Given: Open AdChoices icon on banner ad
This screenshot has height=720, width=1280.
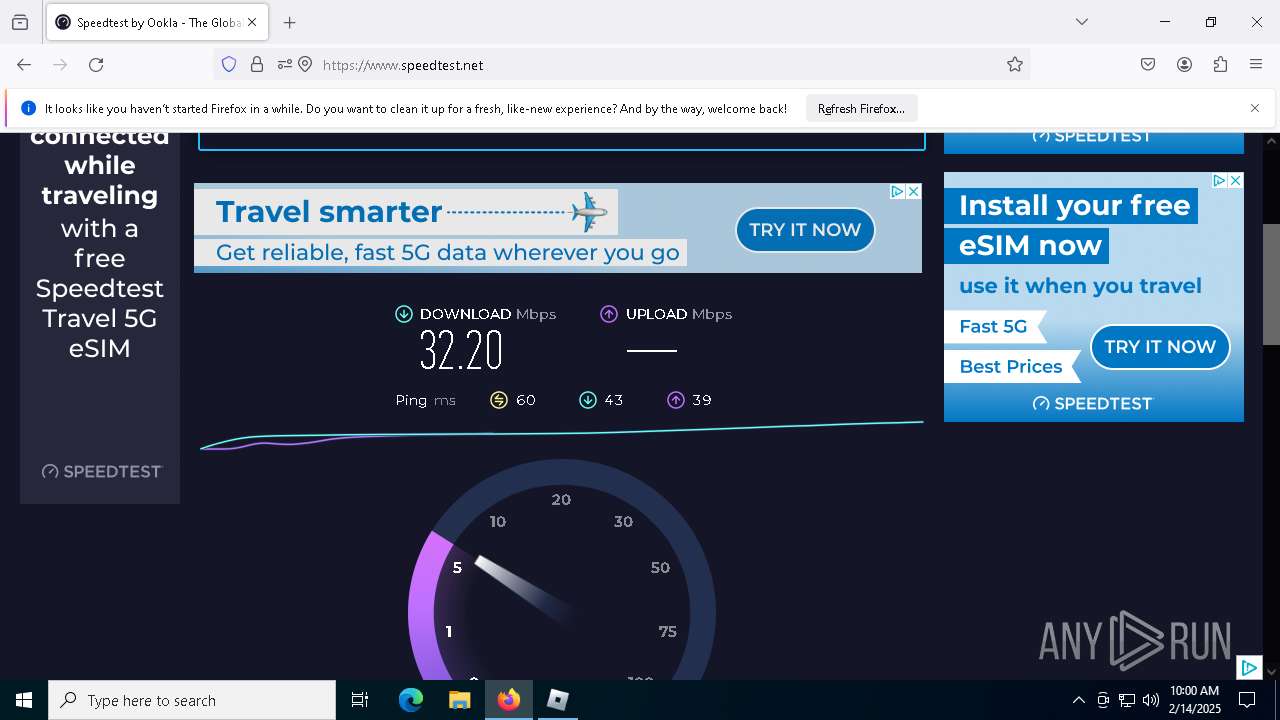Looking at the screenshot, I should [898, 191].
